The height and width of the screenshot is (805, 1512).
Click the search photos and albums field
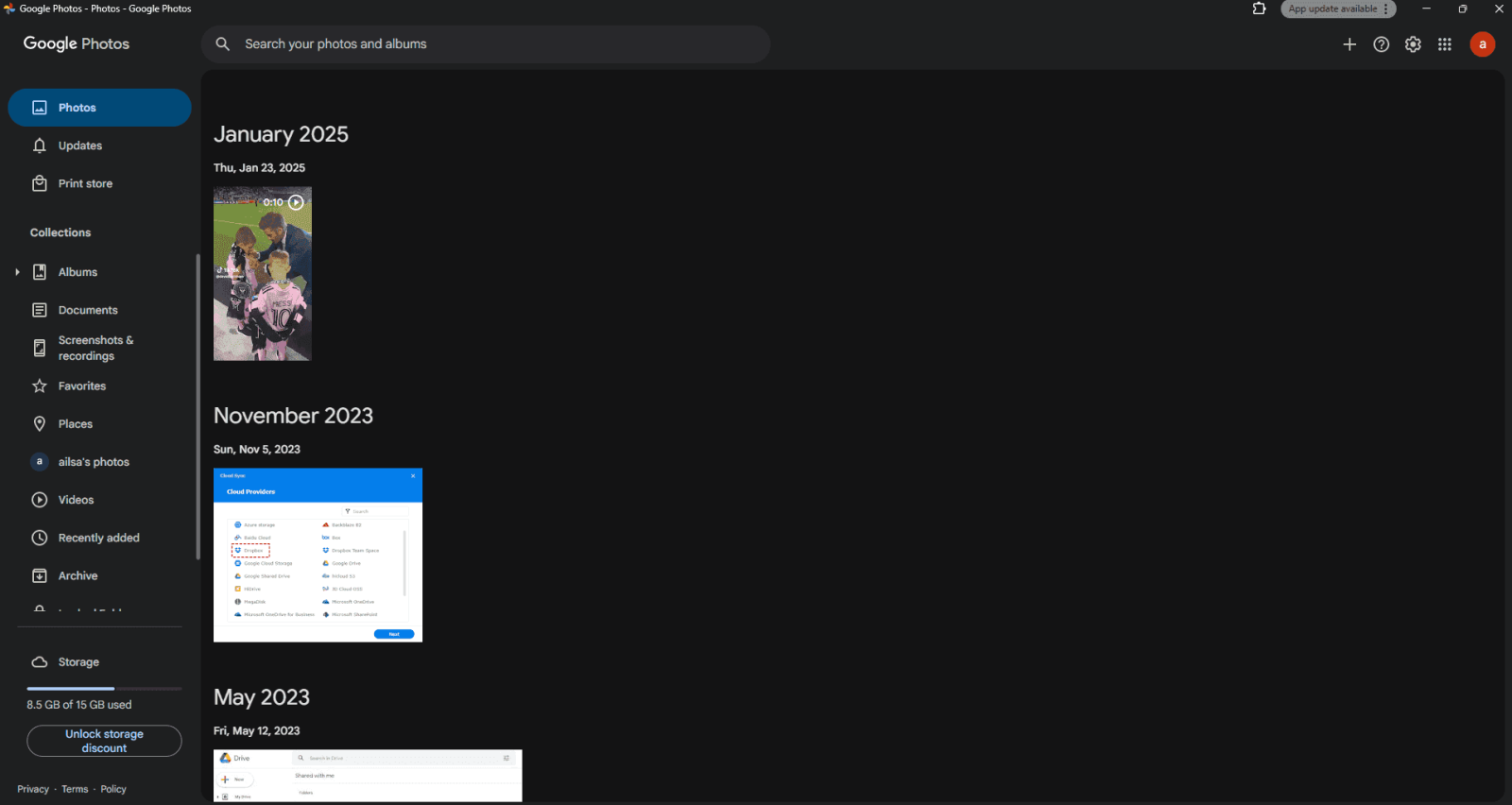486,44
